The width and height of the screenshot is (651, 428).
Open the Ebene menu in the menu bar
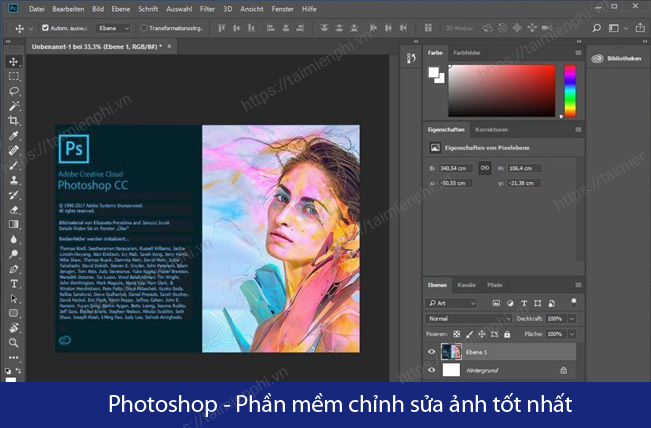(121, 9)
